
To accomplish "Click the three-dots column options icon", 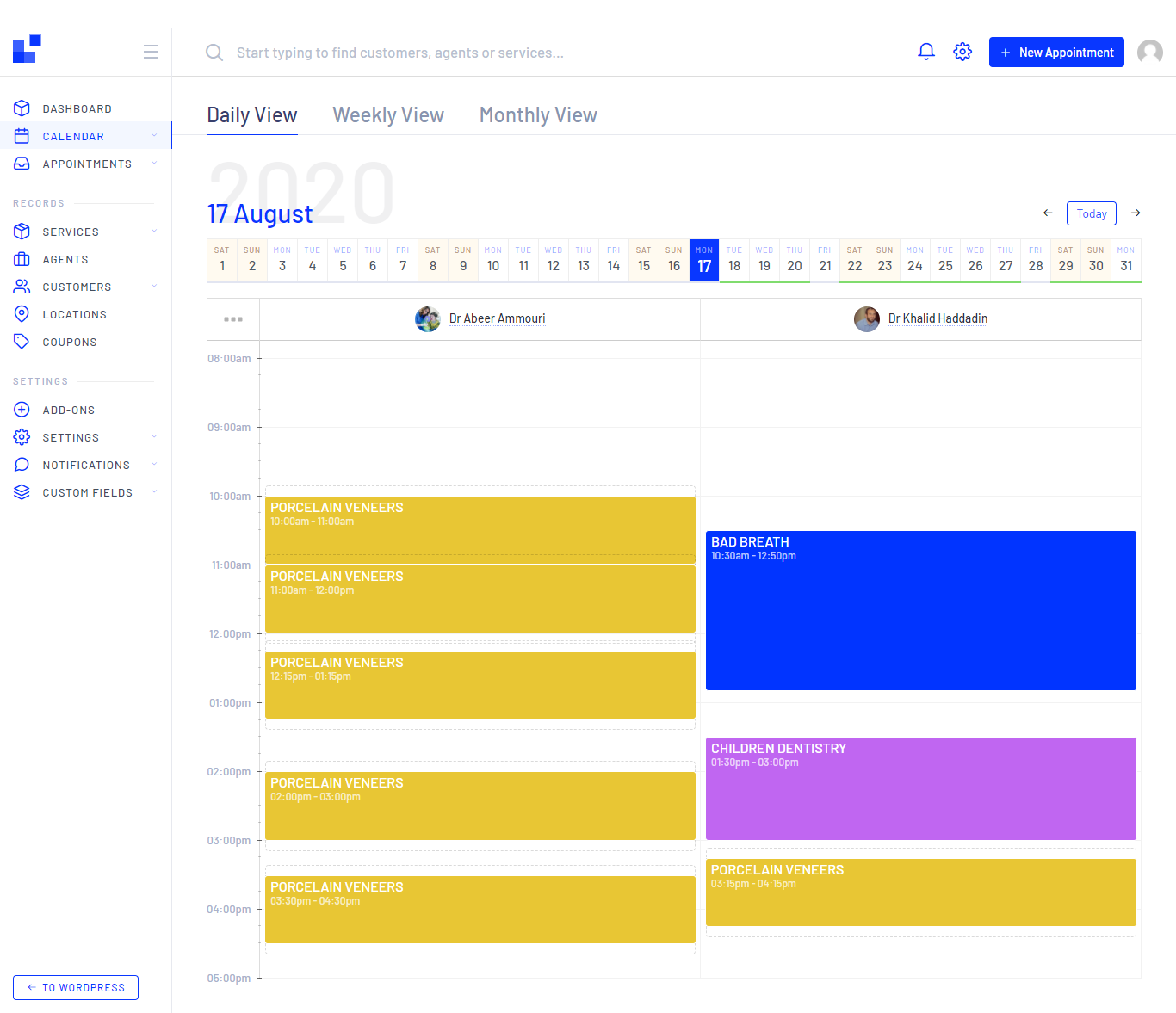I will click(x=233, y=319).
